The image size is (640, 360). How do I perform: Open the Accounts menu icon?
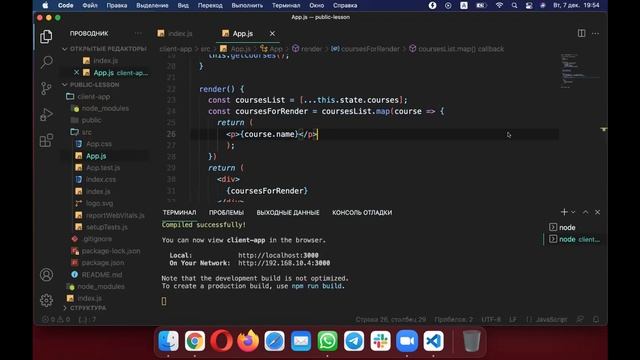tap(46, 275)
